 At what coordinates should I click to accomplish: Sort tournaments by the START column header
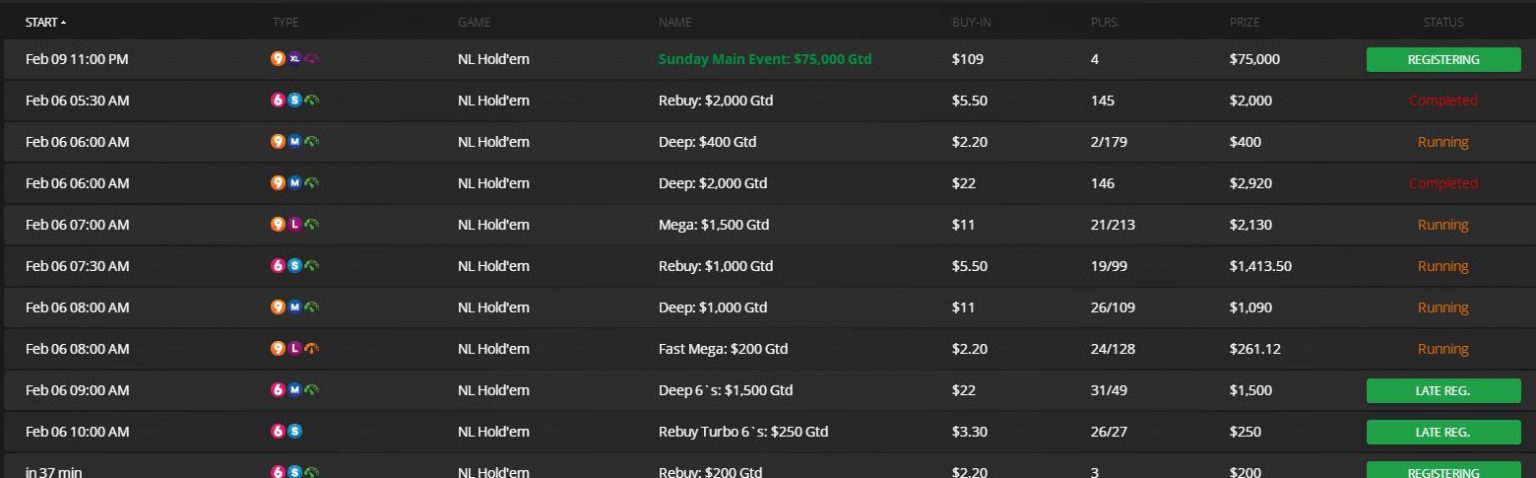coord(46,22)
